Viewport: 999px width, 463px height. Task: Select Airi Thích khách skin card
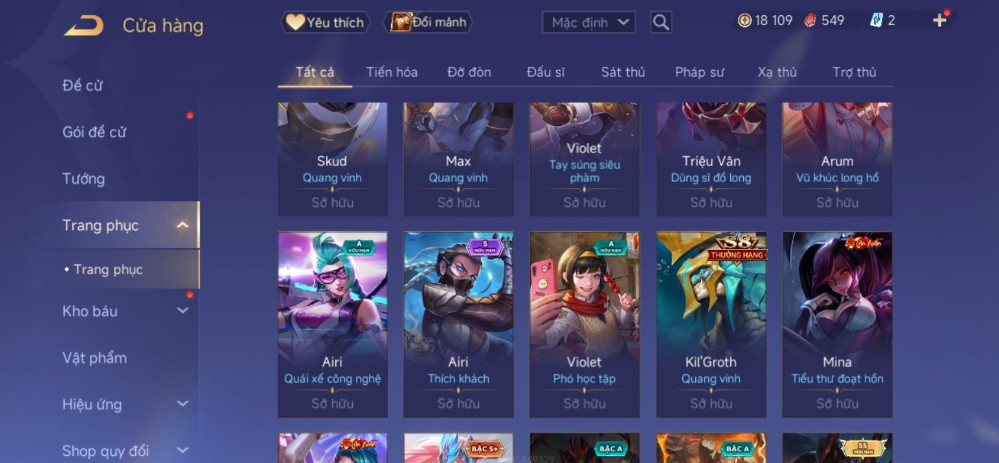[459, 324]
